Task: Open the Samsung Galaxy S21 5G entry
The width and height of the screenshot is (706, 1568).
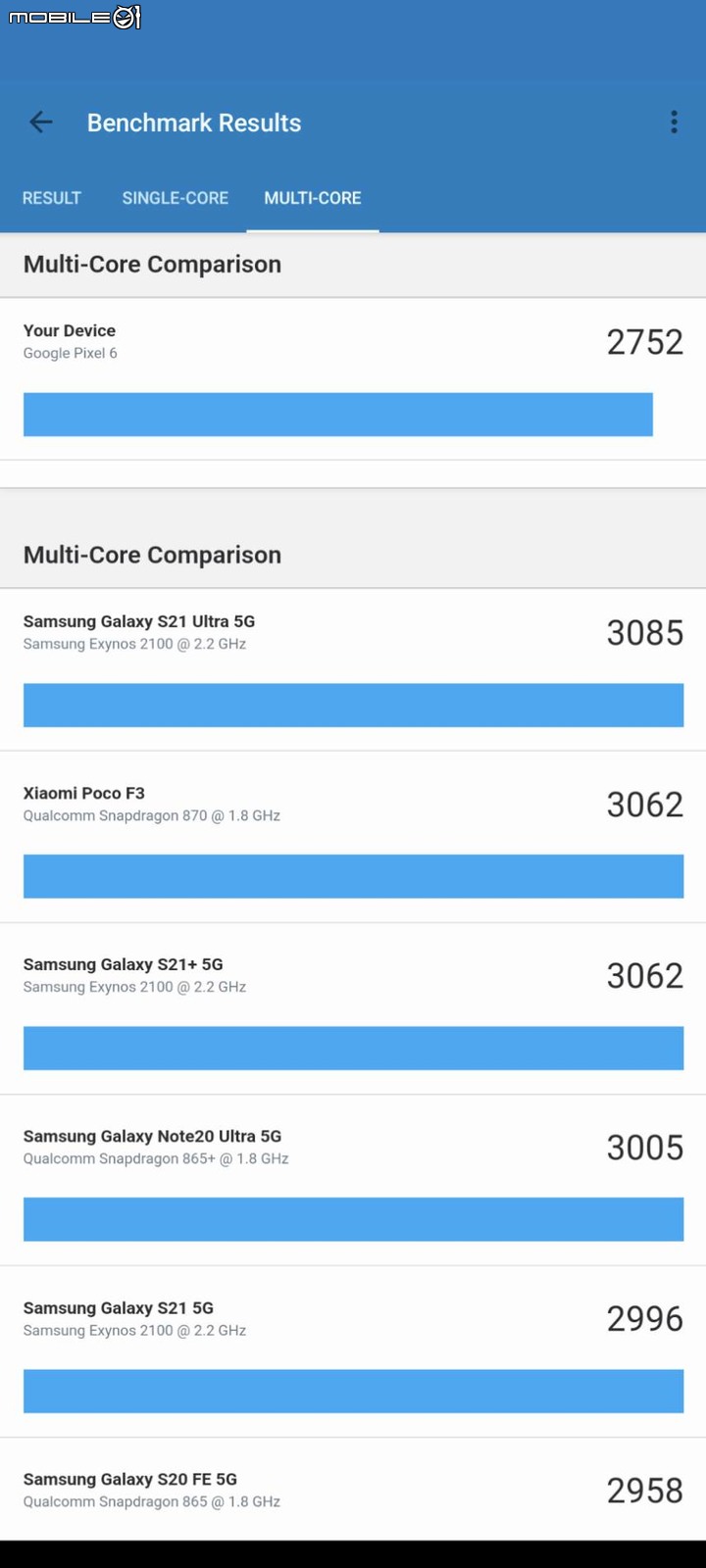Action: pos(353,1351)
